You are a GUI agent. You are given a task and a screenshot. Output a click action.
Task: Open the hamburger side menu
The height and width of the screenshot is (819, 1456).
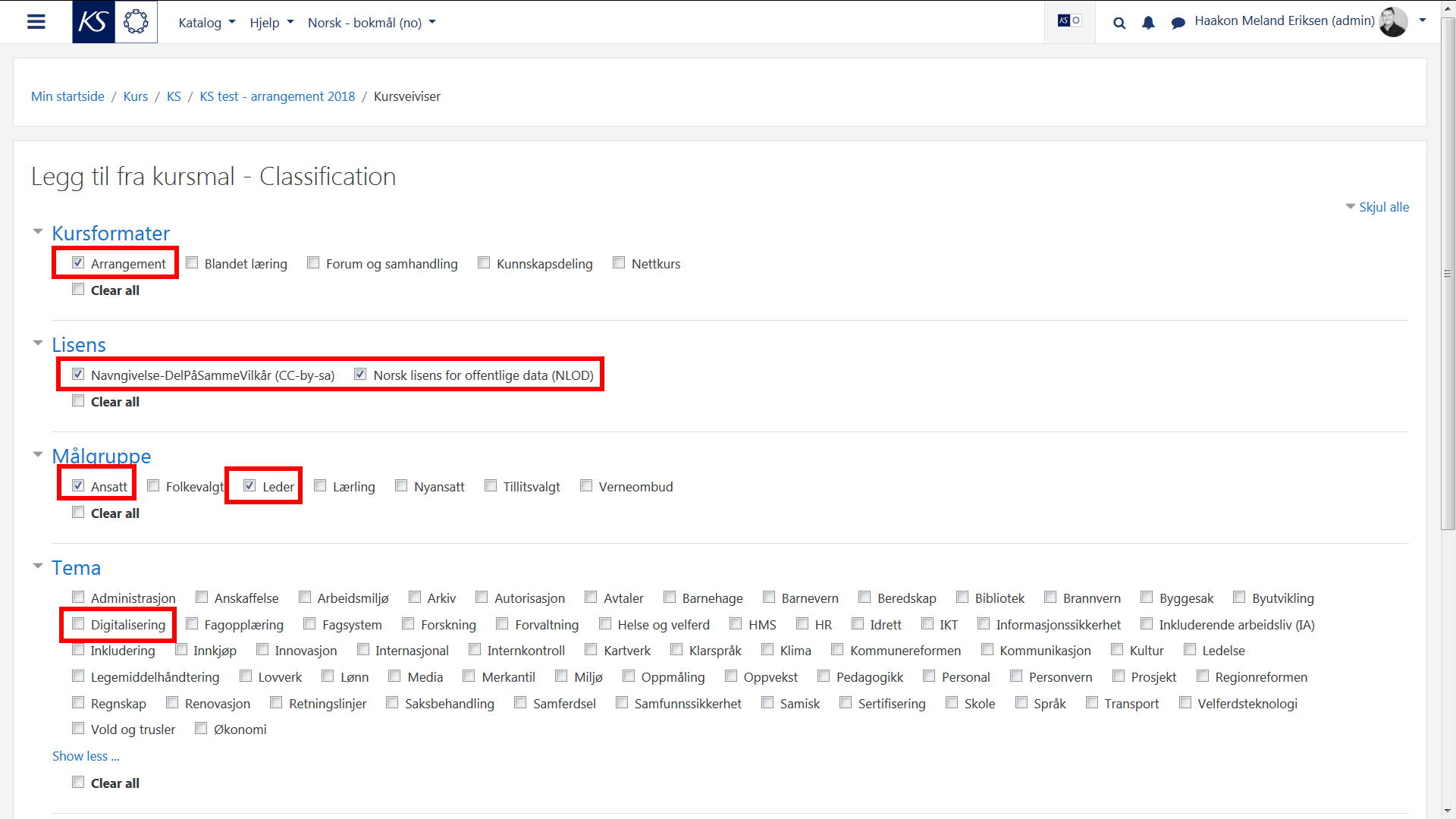coord(36,22)
